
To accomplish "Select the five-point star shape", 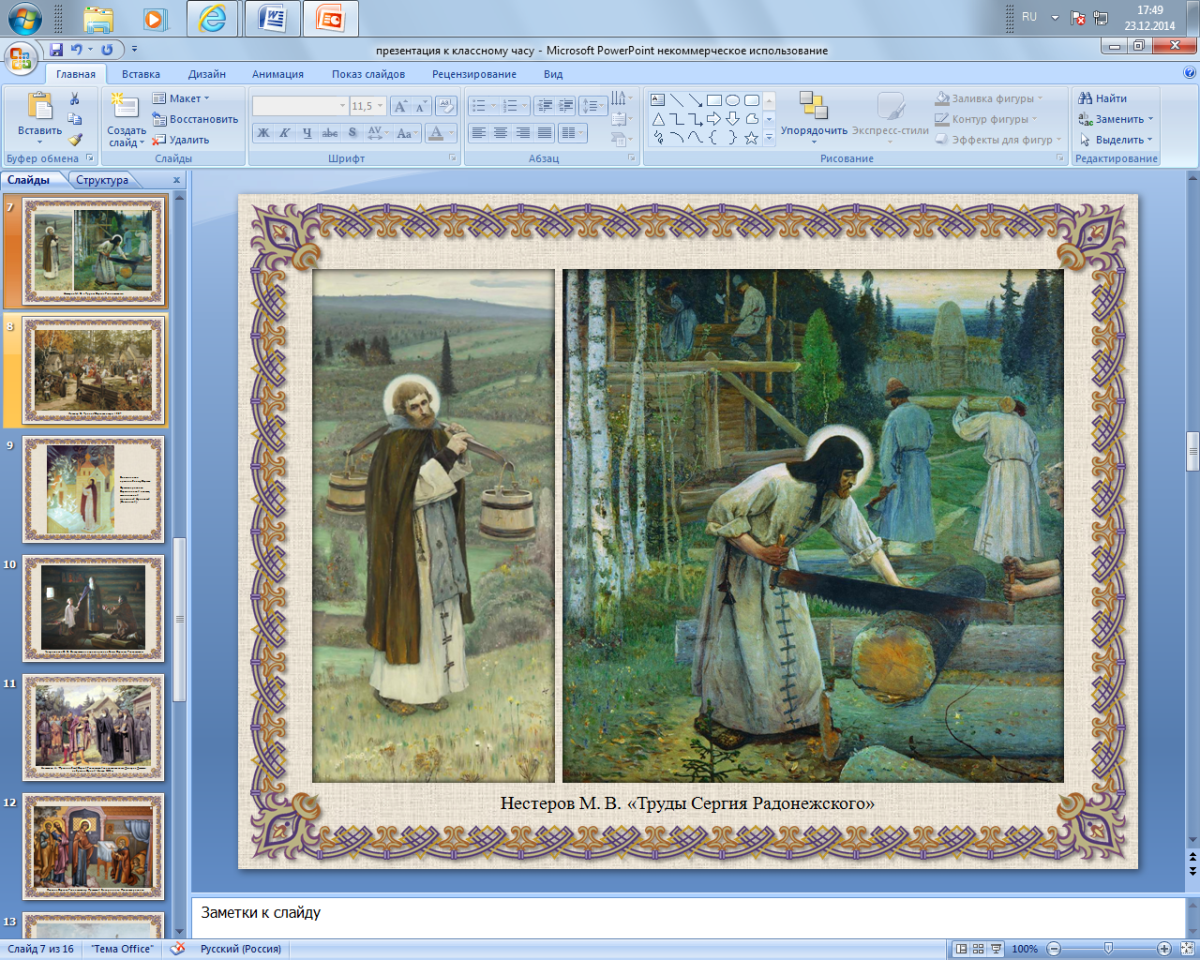I will pos(751,138).
